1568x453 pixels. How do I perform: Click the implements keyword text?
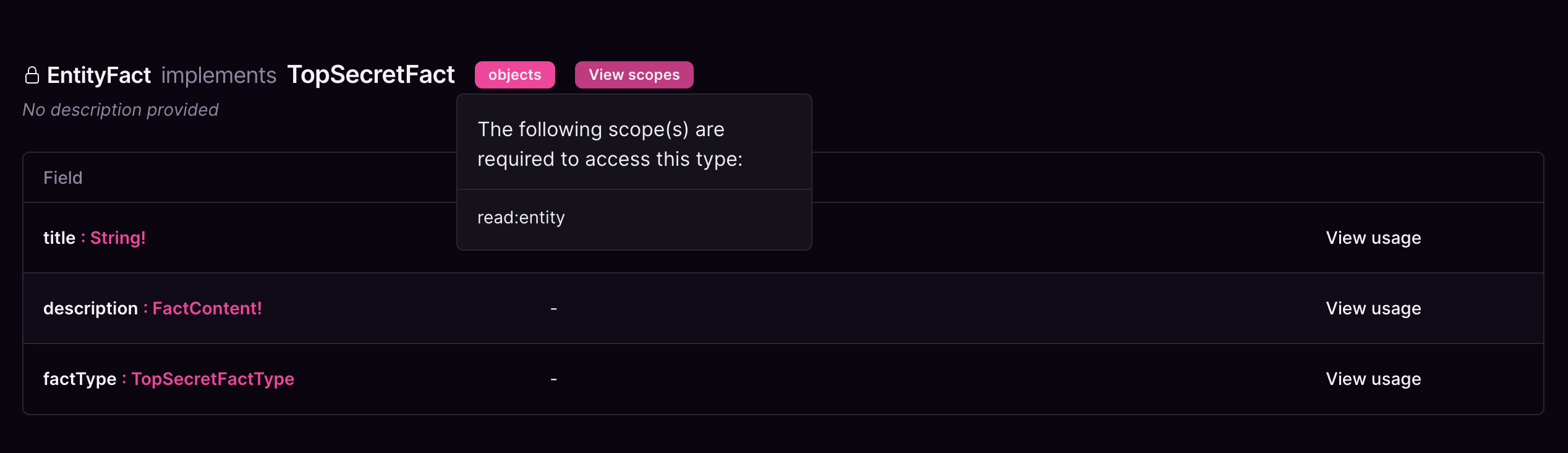(219, 74)
